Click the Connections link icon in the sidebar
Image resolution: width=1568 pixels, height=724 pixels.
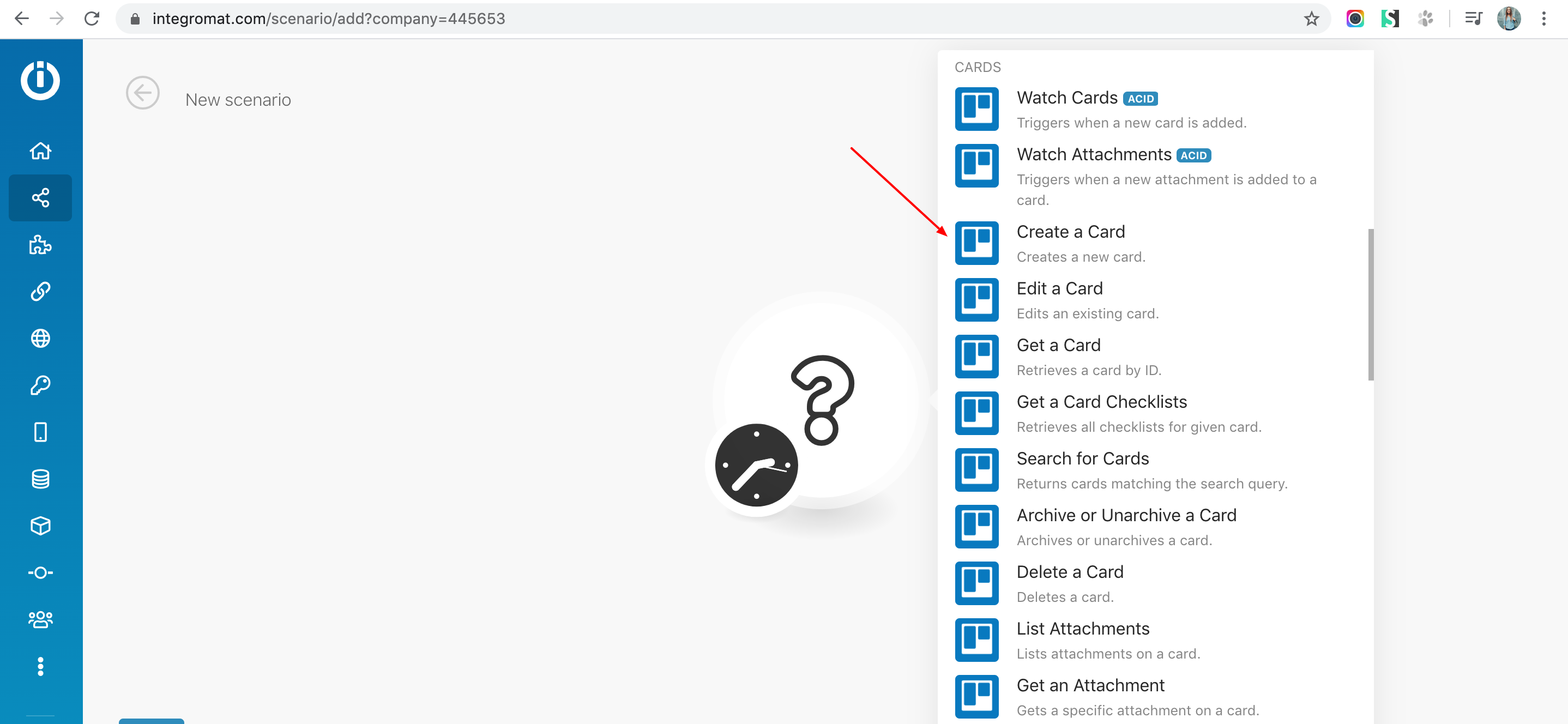[x=40, y=292]
